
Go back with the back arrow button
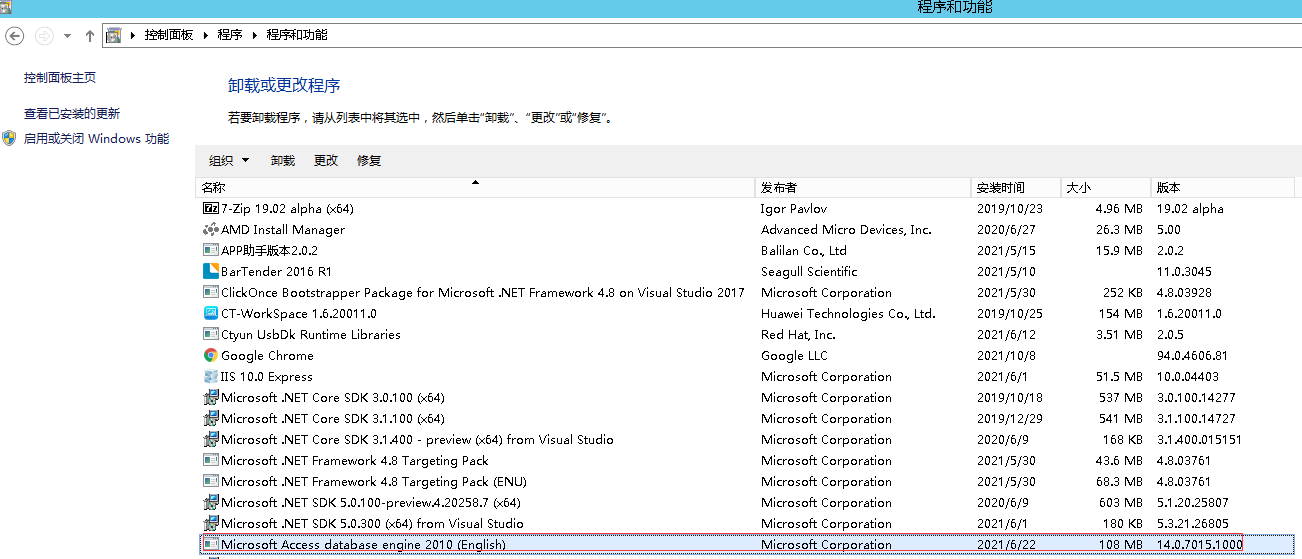15,35
